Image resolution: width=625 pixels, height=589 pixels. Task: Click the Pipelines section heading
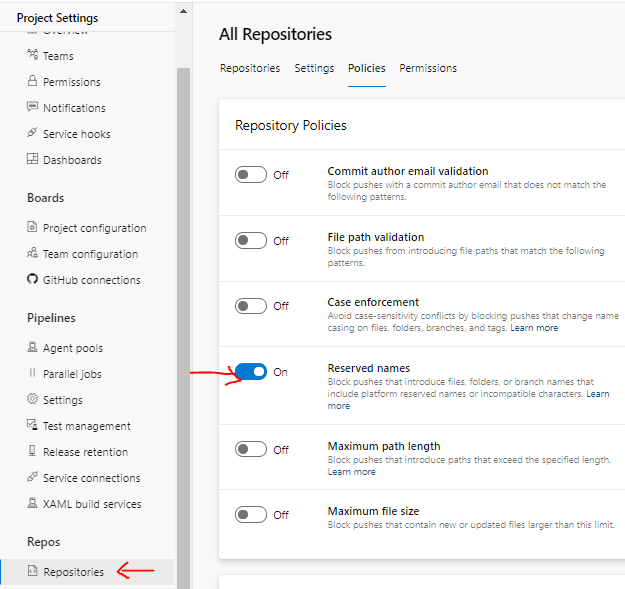tap(51, 318)
